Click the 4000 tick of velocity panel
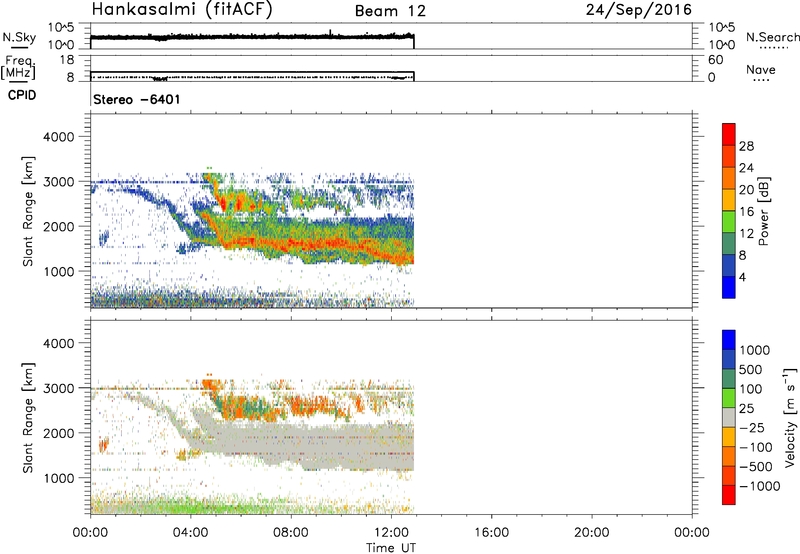 tap(59, 343)
